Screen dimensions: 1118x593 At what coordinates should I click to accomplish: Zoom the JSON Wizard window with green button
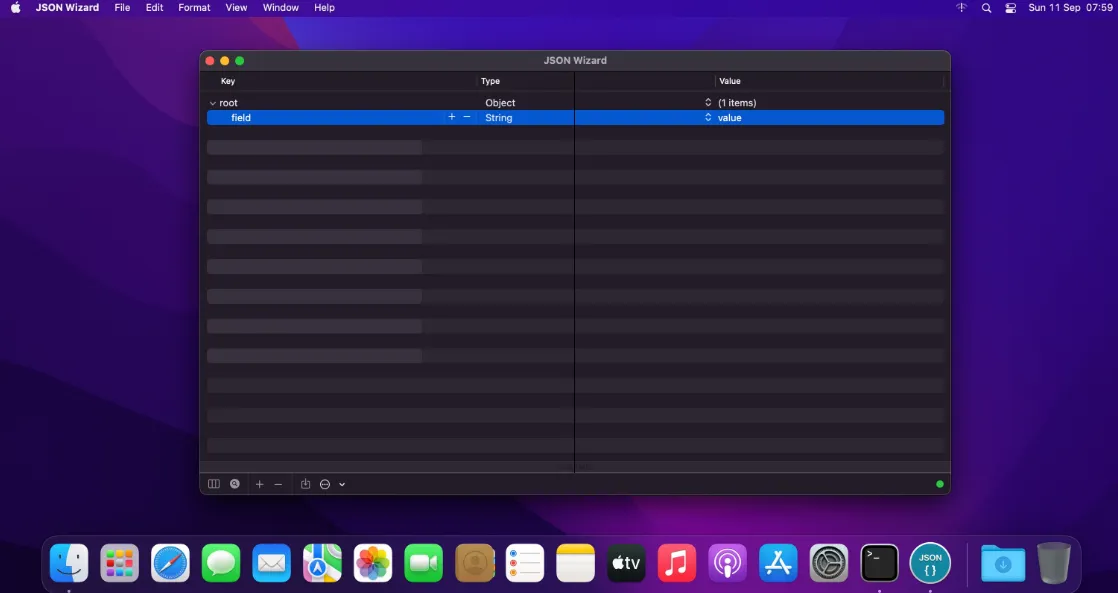(x=240, y=61)
